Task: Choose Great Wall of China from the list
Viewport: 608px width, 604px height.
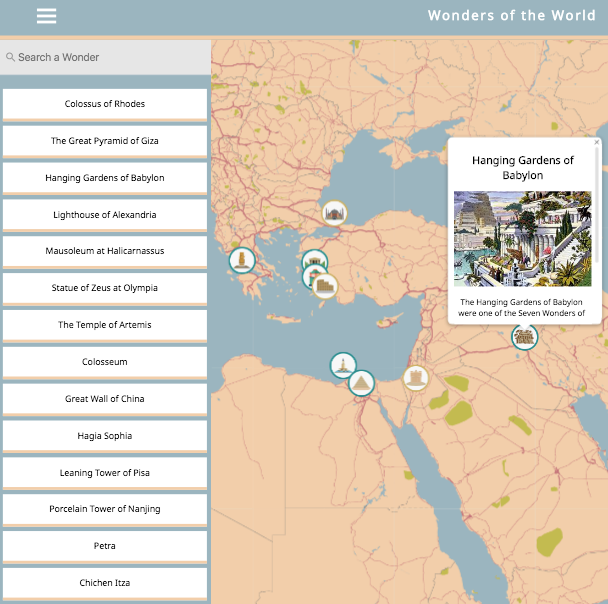Action: point(105,399)
